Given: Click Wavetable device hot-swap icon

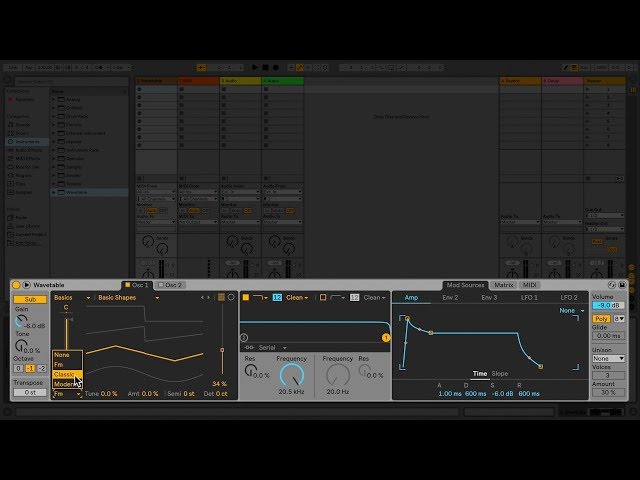Looking at the screenshot, I should [x=611, y=285].
